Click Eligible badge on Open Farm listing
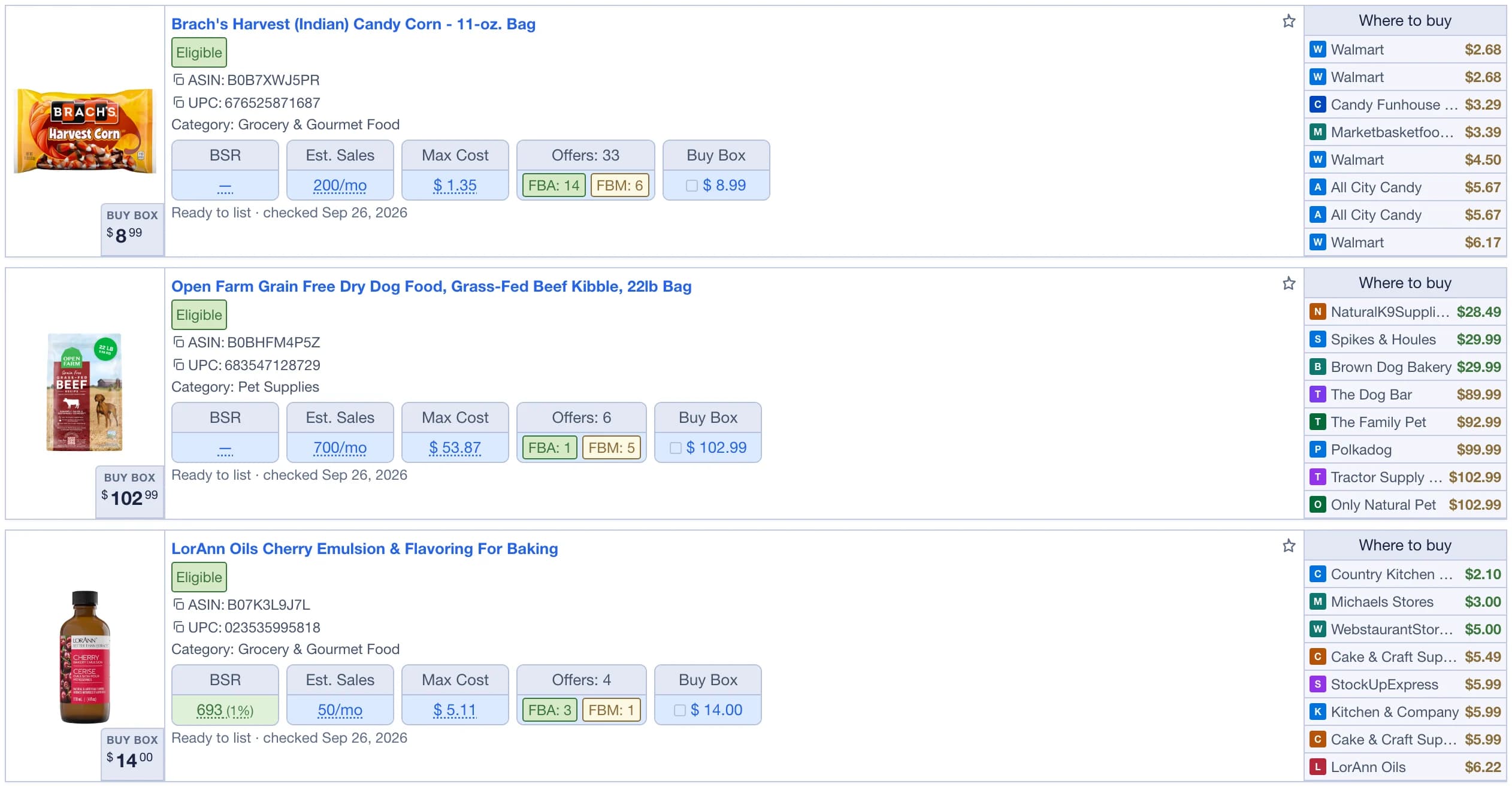Screen dimensions: 1512x787 click(199, 315)
